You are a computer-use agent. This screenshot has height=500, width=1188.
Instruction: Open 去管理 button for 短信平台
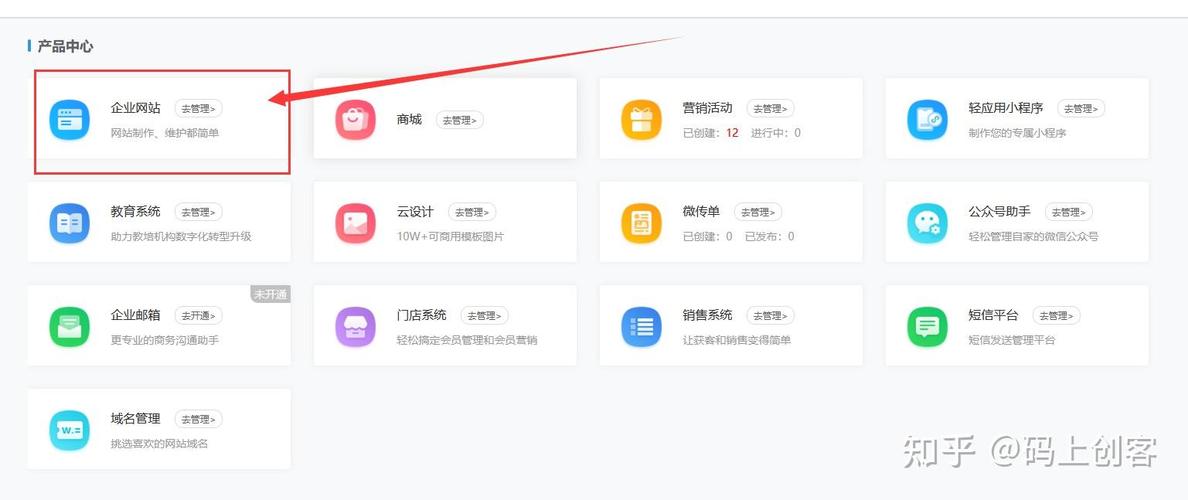click(1056, 316)
